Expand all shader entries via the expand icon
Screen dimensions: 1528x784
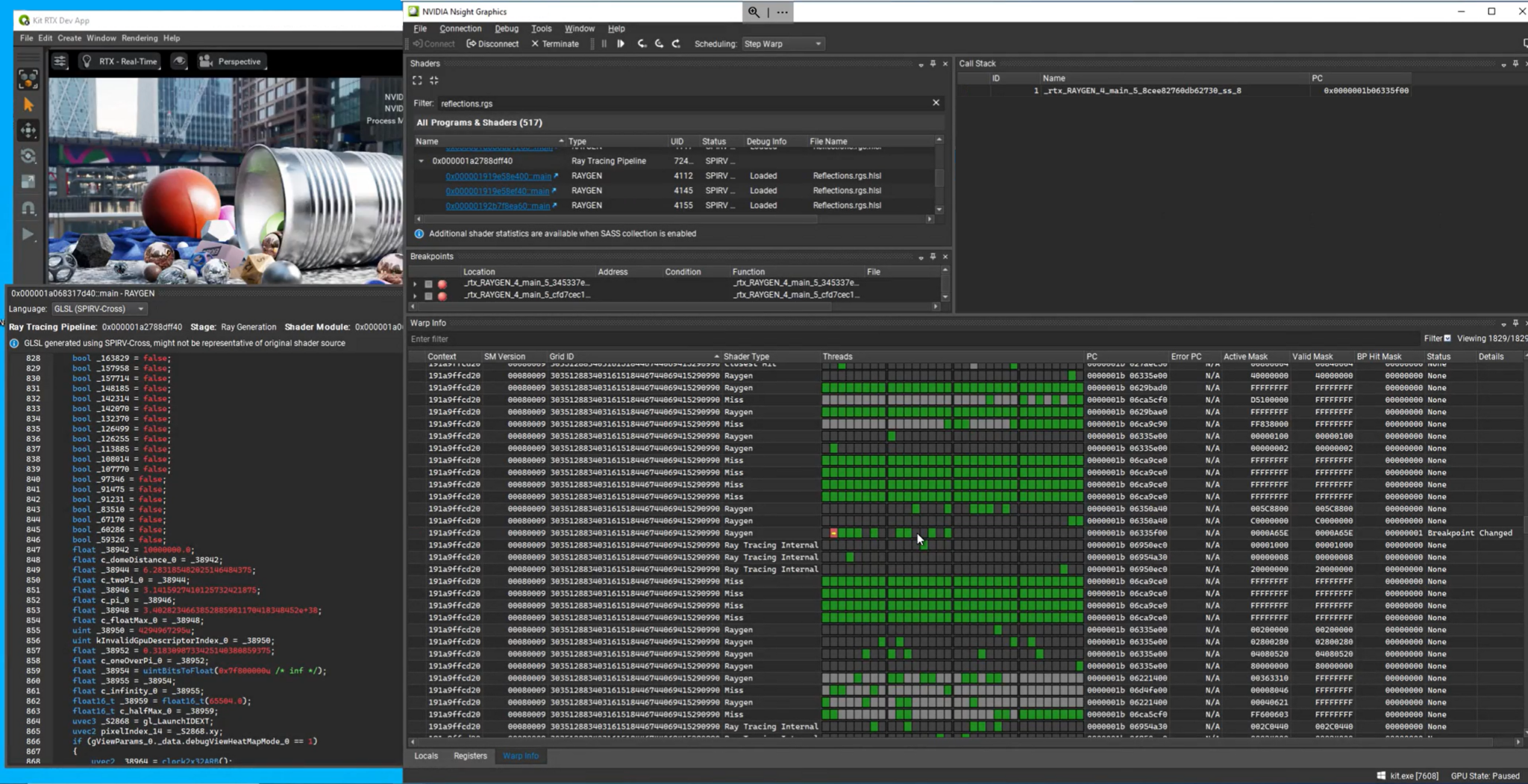pyautogui.click(x=417, y=80)
